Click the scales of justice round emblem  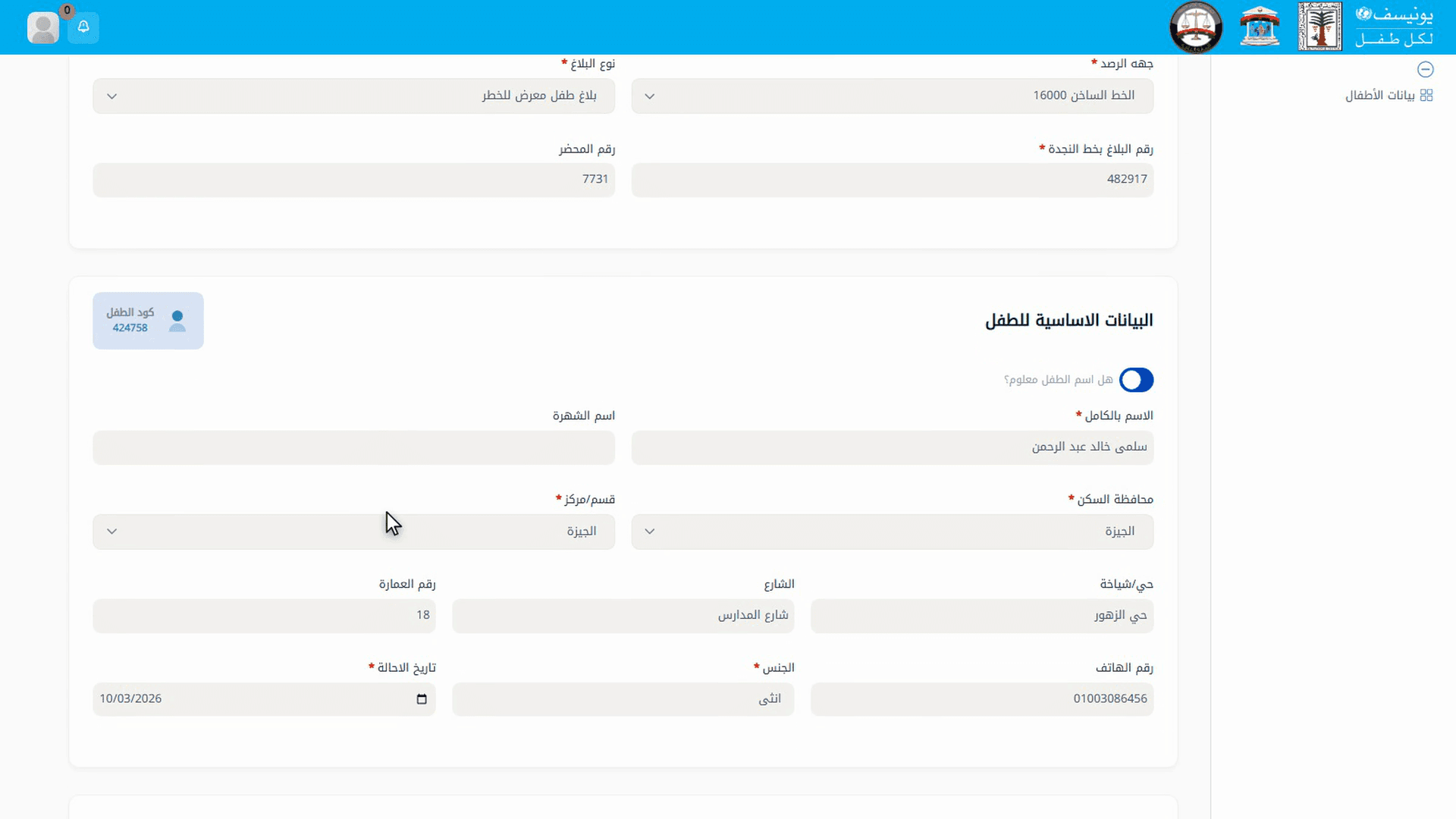[1196, 27]
